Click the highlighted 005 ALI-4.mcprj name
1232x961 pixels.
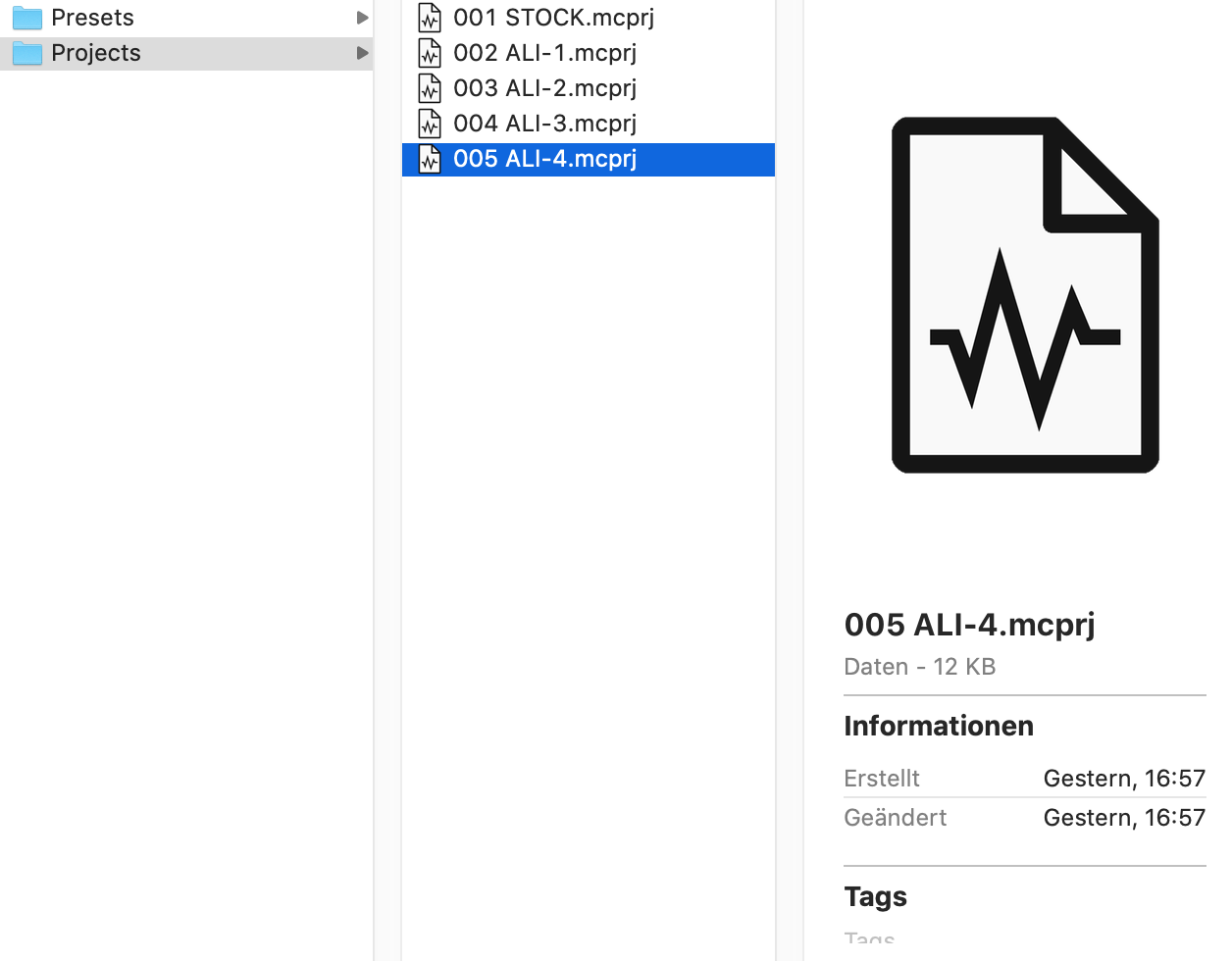544,159
